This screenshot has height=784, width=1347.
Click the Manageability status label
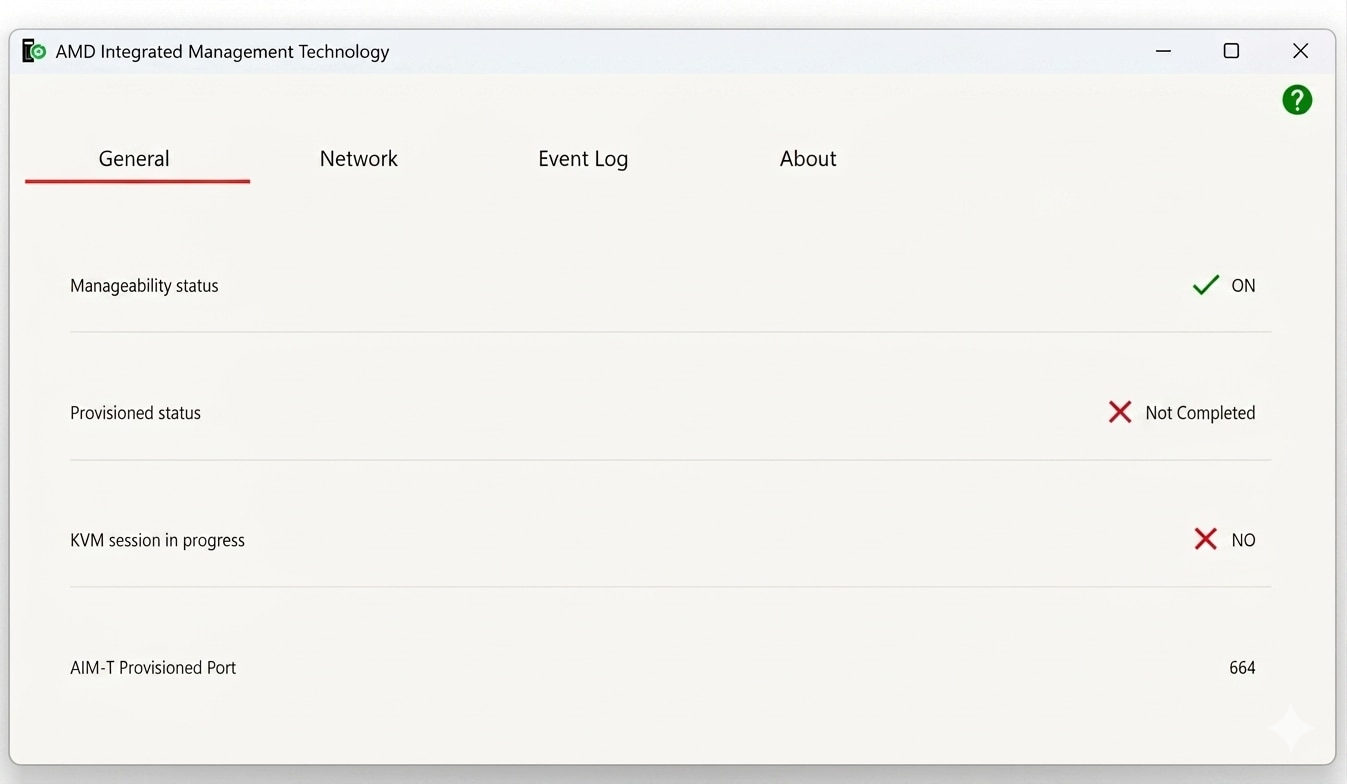(x=144, y=286)
